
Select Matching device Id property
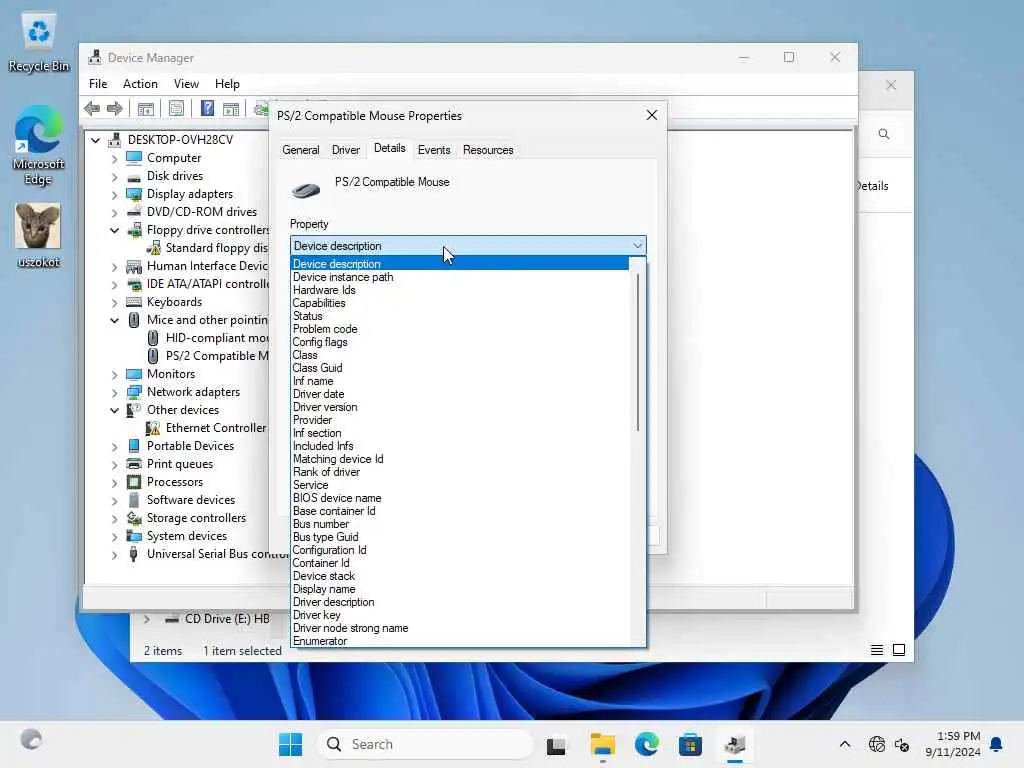460,459
